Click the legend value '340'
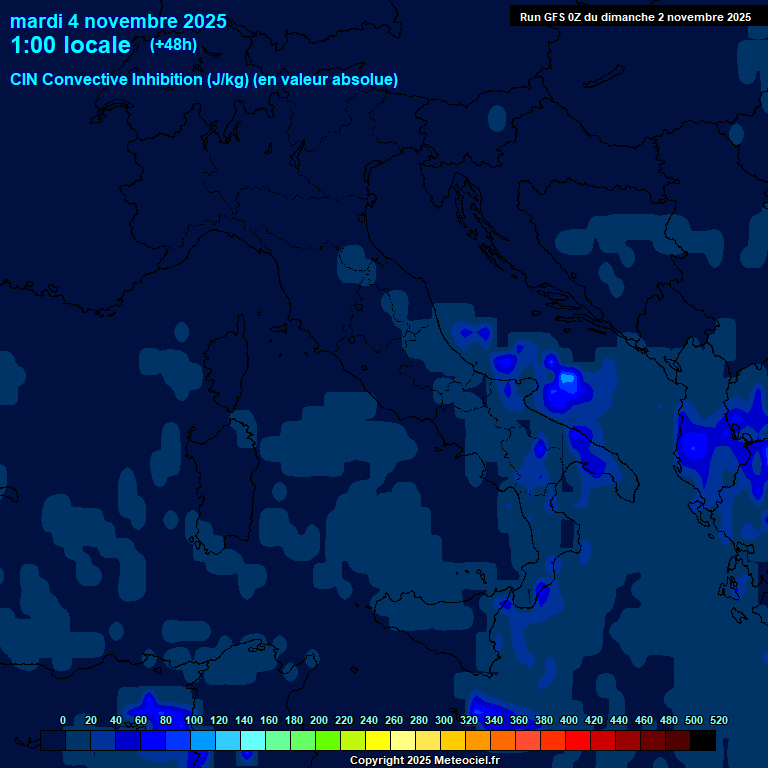This screenshot has height=768, width=768. coord(494,720)
